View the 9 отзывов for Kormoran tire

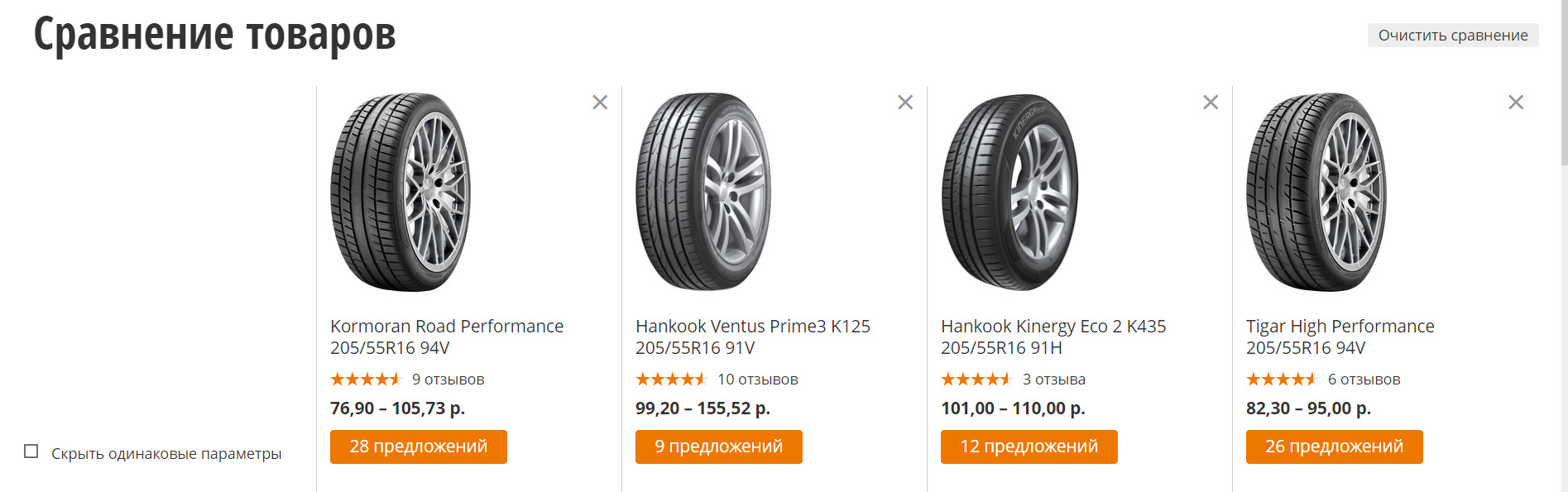448,380
